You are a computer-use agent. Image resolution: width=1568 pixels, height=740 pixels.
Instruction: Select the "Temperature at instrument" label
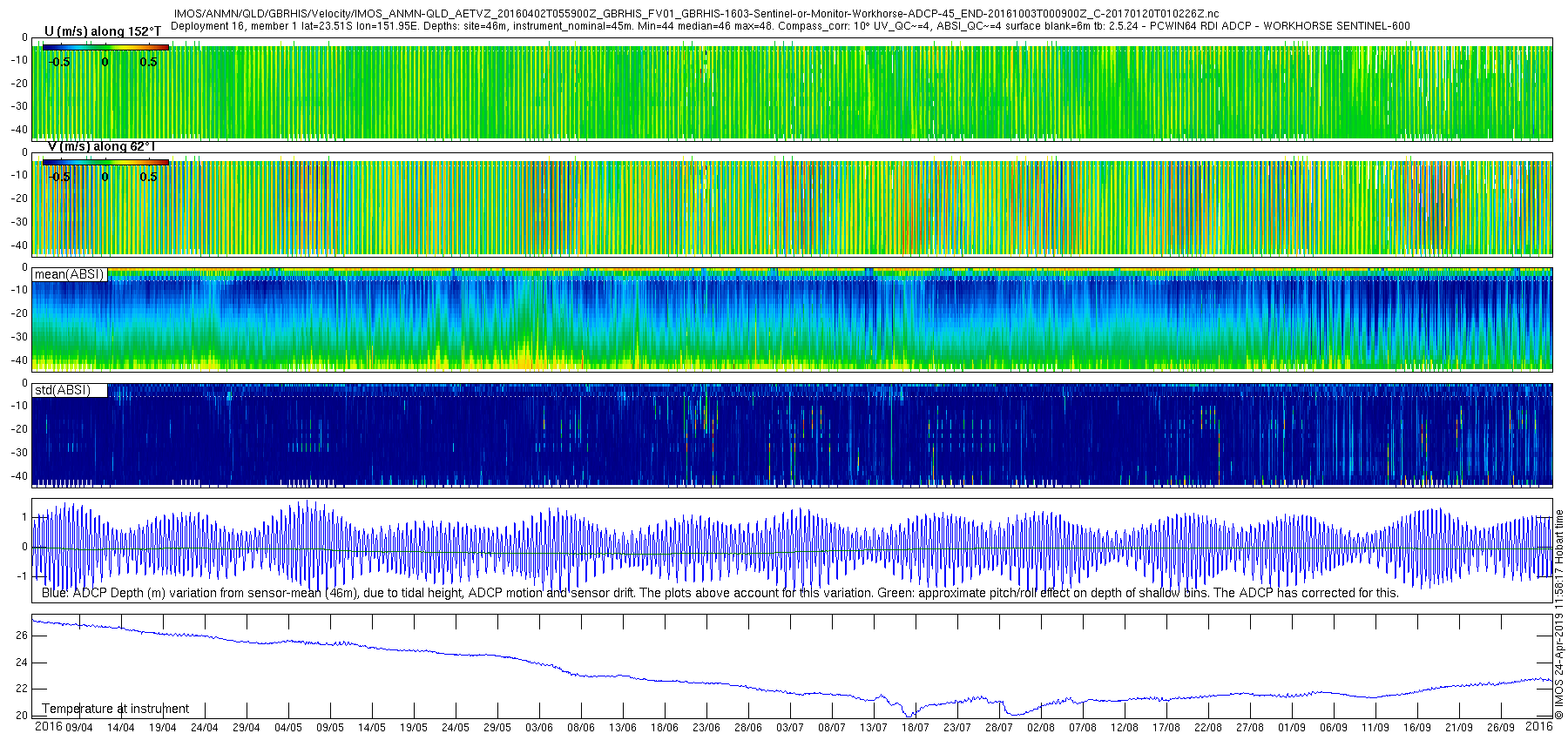pyautogui.click(x=115, y=709)
